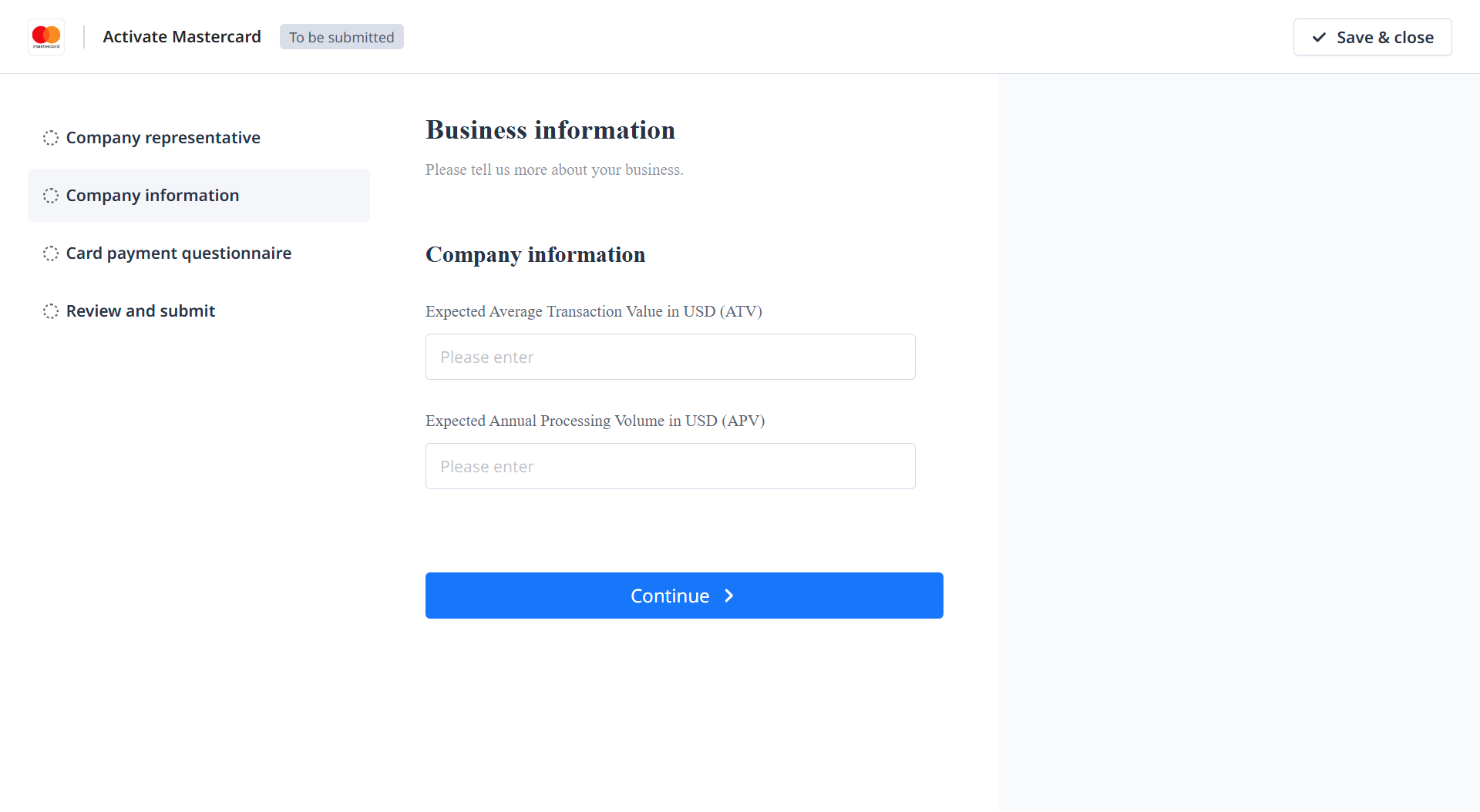This screenshot has width=1480, height=812.
Task: Click the ATV field label text
Action: click(594, 311)
